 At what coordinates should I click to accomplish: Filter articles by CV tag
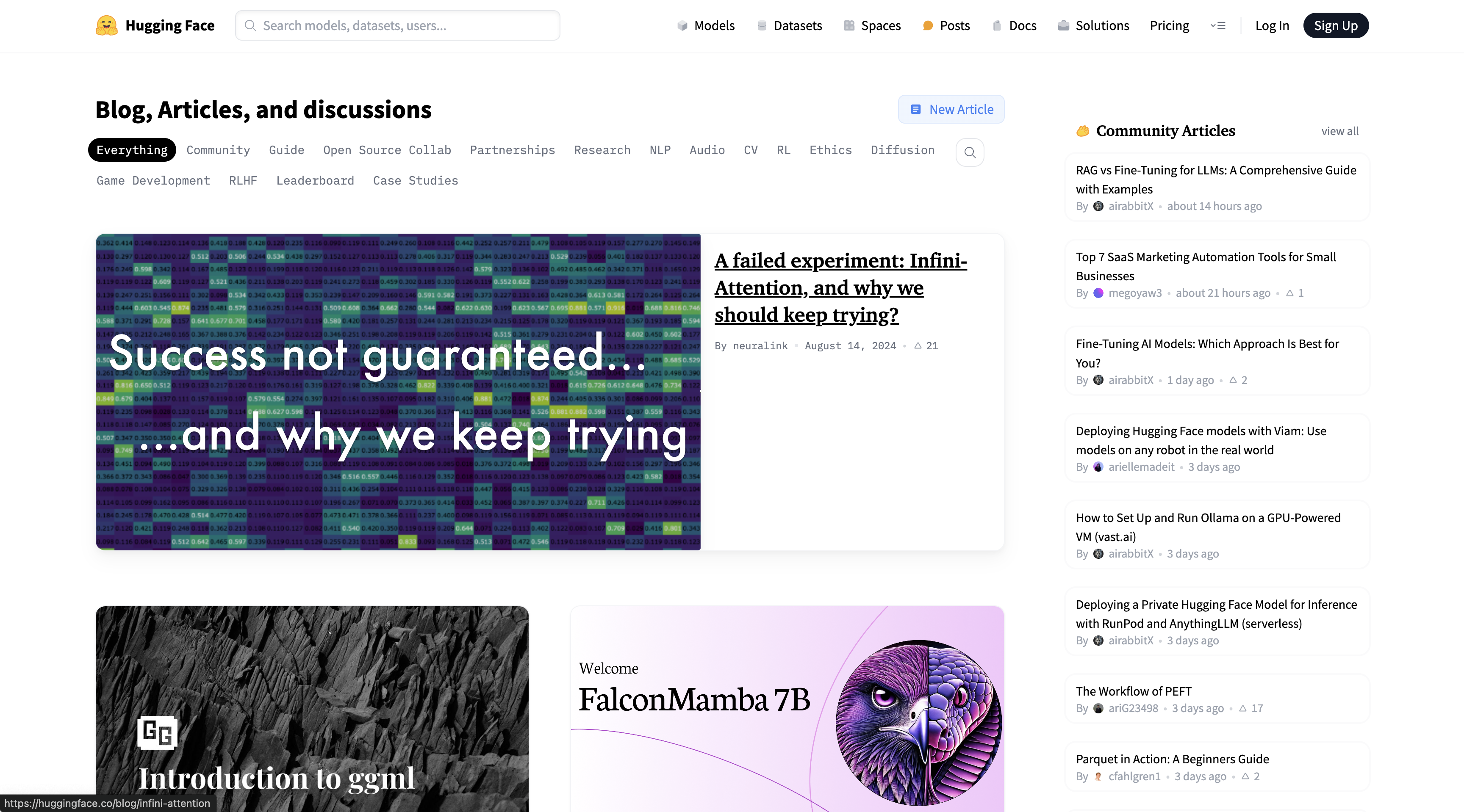point(751,150)
